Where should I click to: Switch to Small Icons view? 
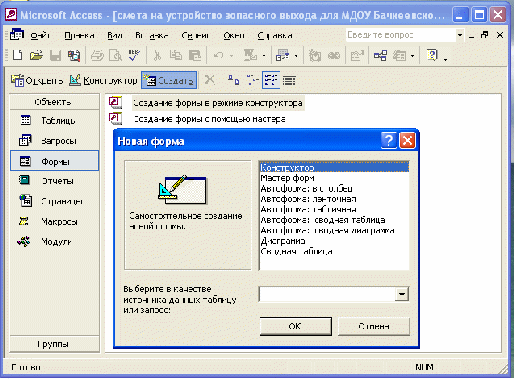pyautogui.click(x=252, y=80)
